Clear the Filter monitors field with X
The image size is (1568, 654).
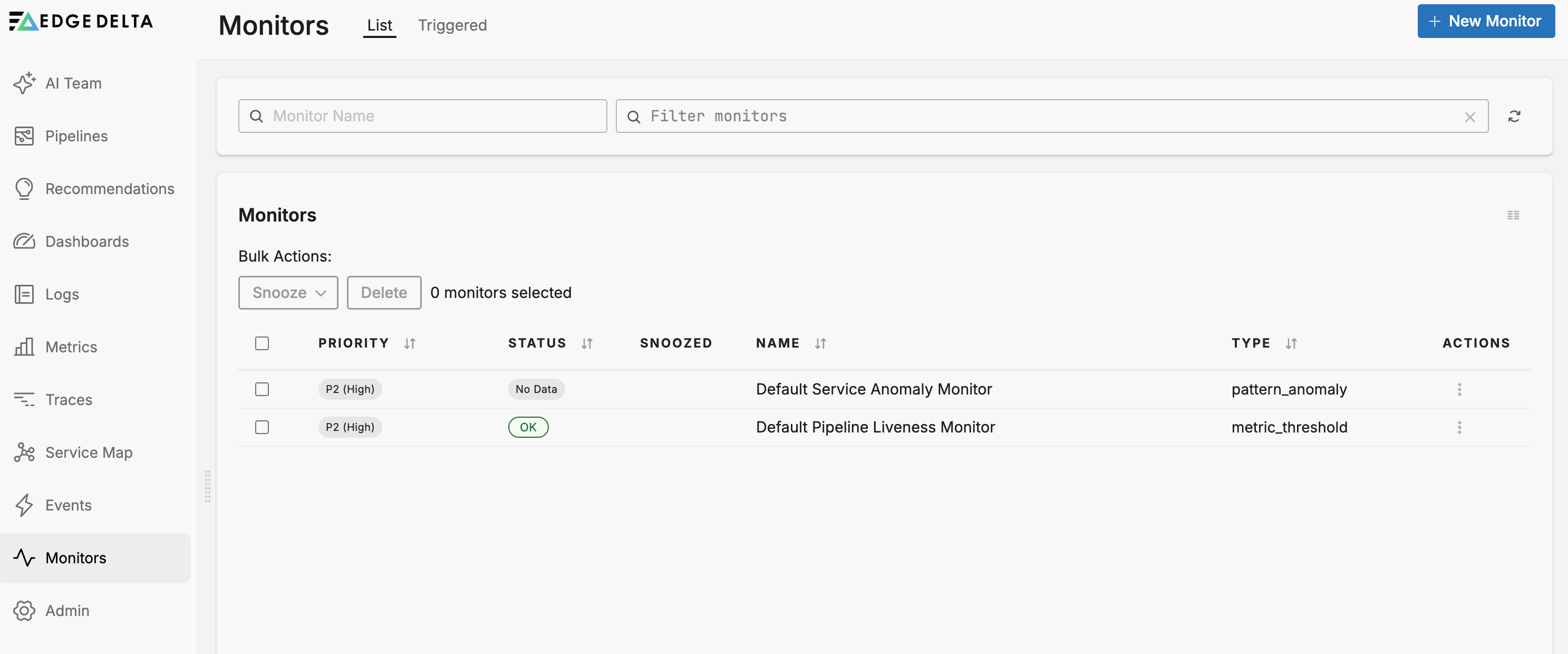pos(1469,117)
